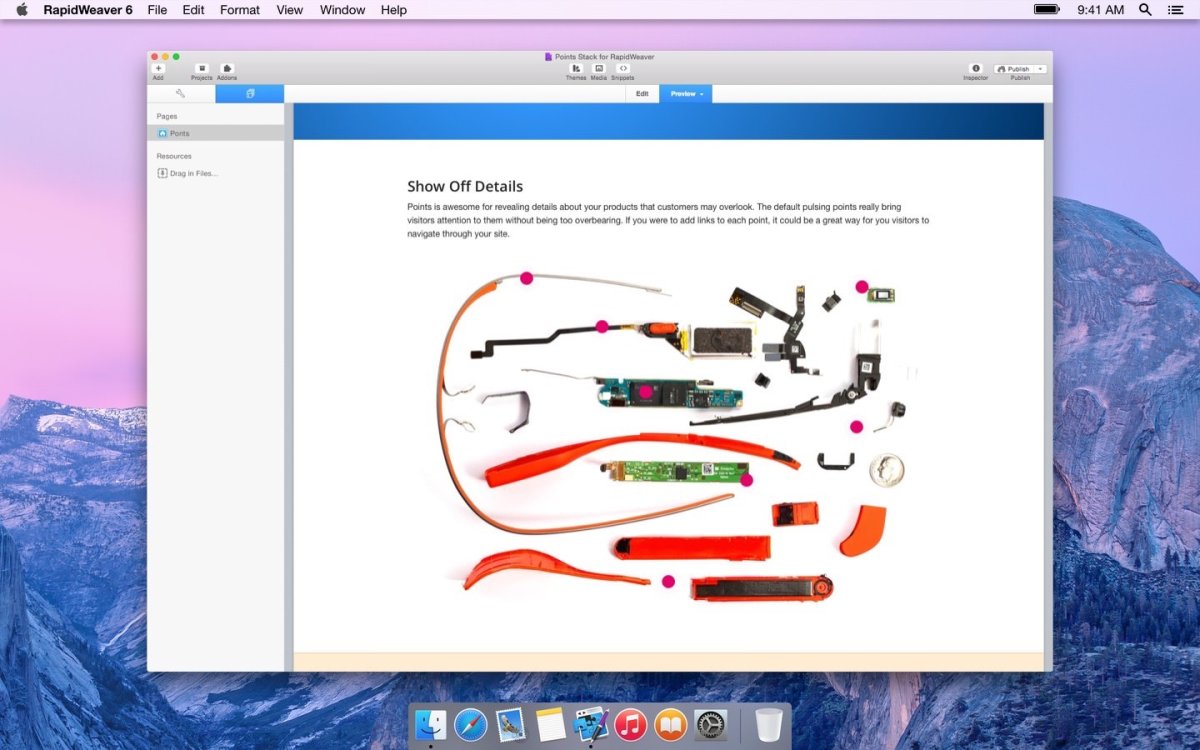Open the Format menu
Viewport: 1200px width, 750px height.
point(240,10)
